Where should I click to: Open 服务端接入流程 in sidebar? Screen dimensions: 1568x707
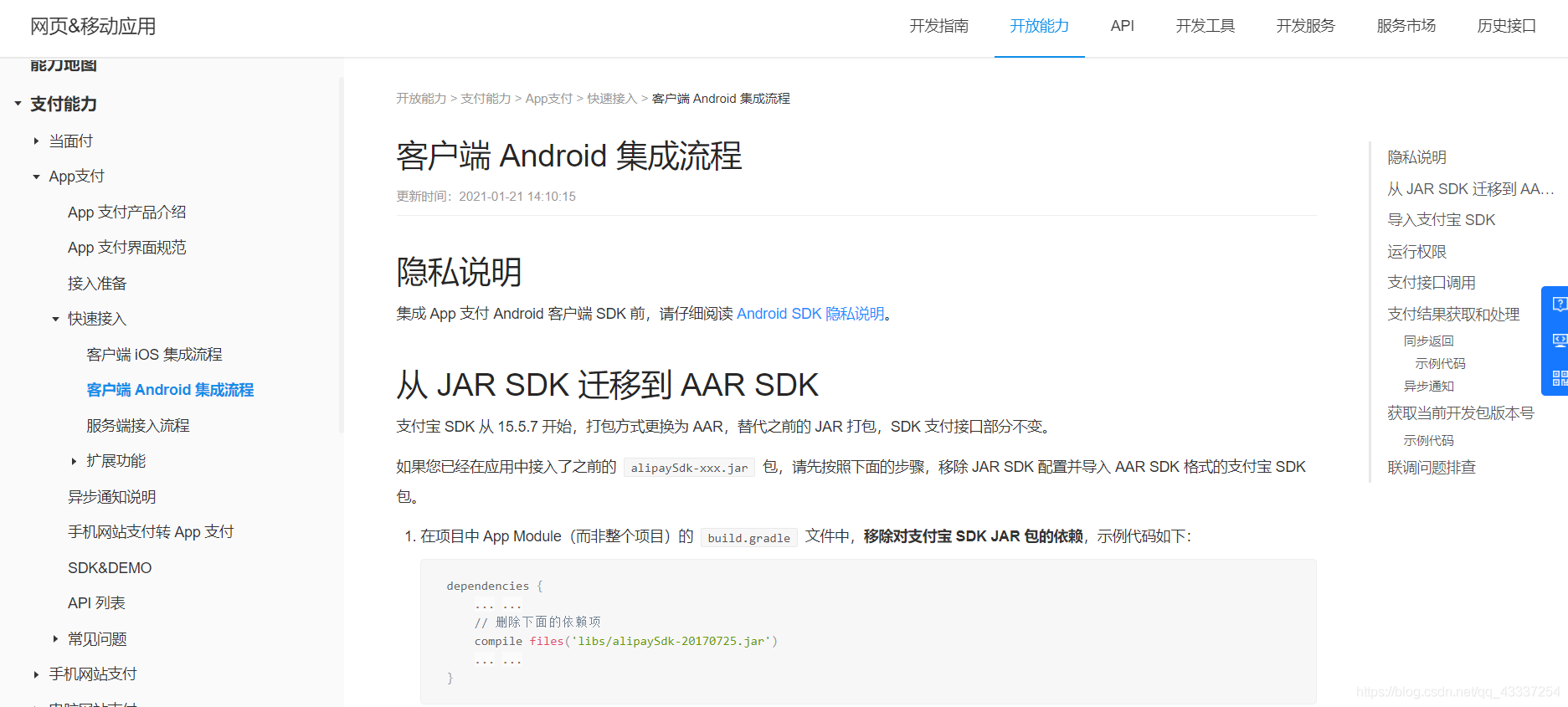click(138, 426)
